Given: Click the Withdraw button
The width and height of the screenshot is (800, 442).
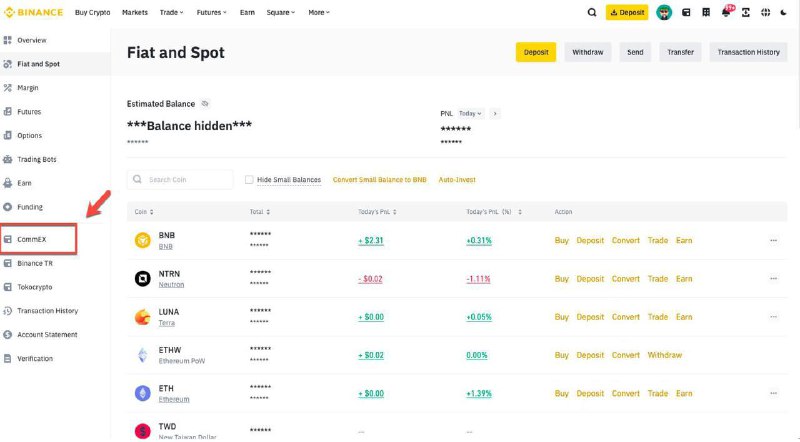Looking at the screenshot, I should (588, 52).
